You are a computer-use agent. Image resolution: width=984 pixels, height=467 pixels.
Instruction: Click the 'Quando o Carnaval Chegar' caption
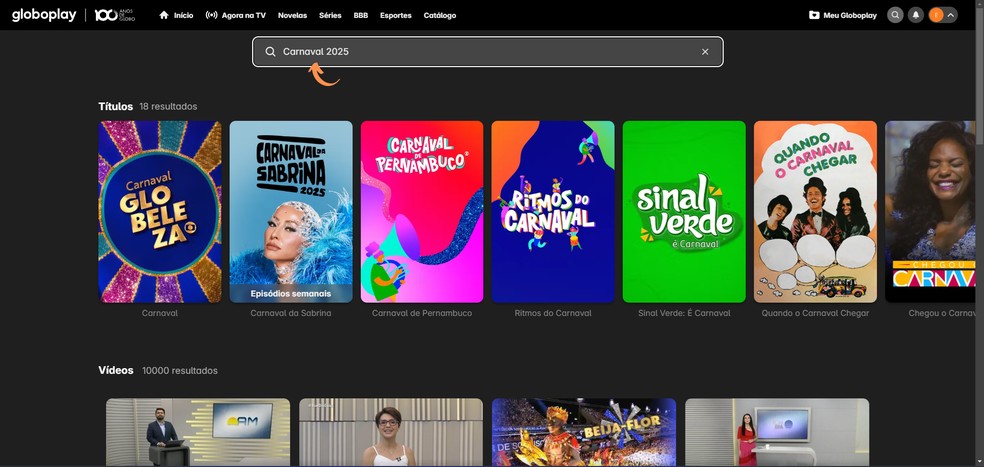pyautogui.click(x=815, y=313)
